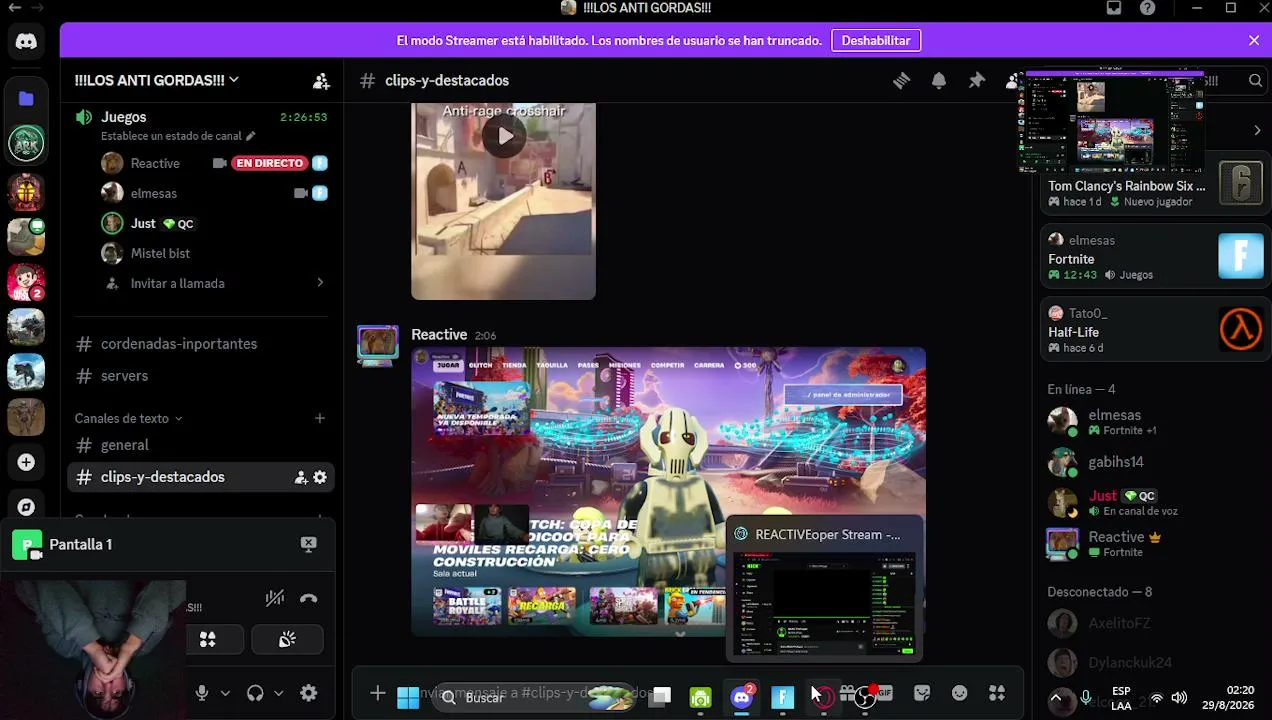Expand activity panel chevron on right
The image size is (1272, 720).
tap(1257, 130)
